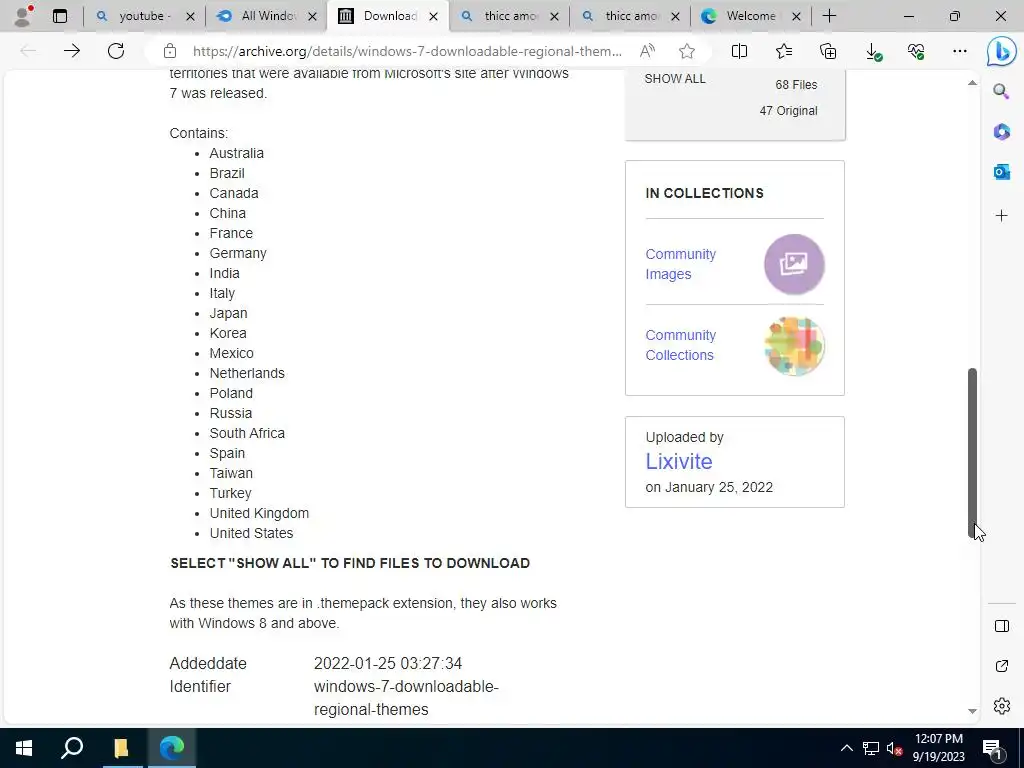Open Outlook sidebar icon
Image resolution: width=1024 pixels, height=768 pixels.
pyautogui.click(x=1001, y=172)
